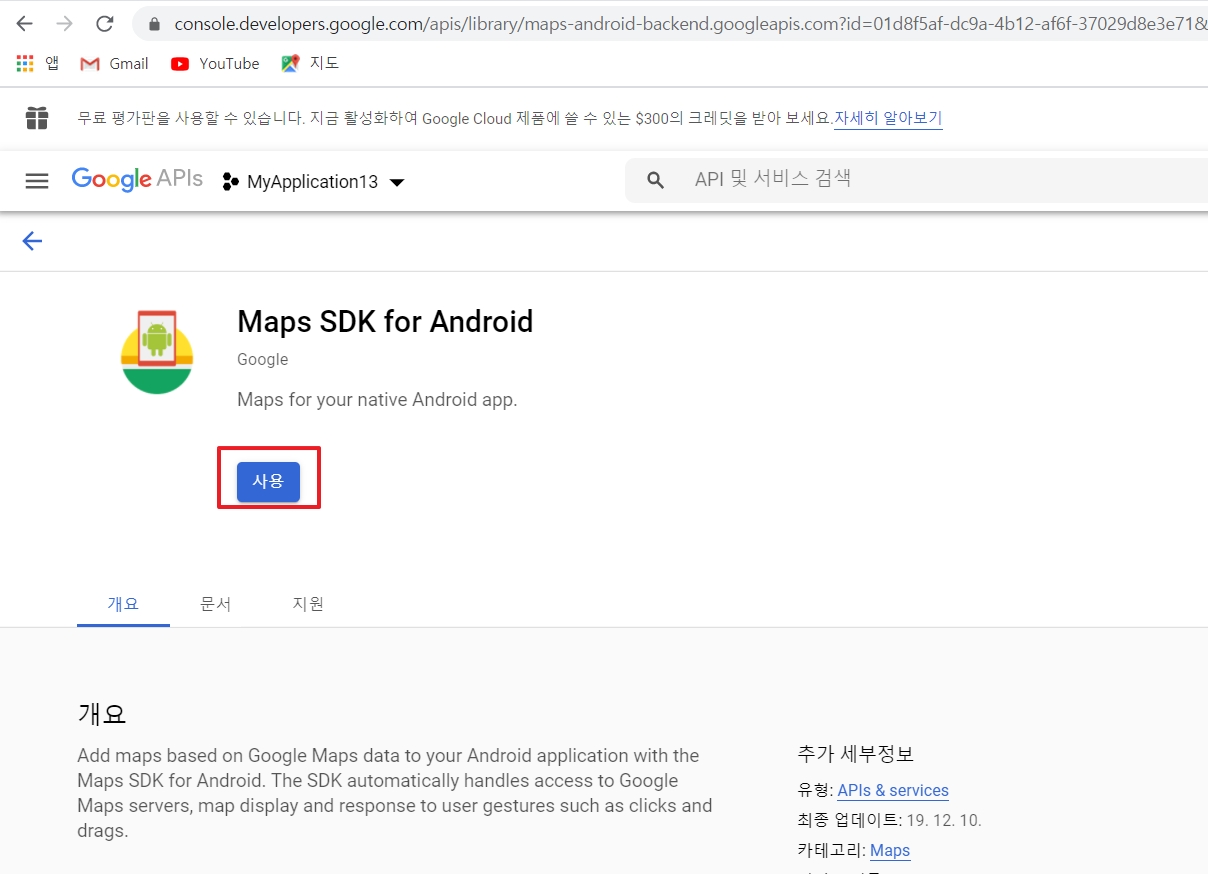Click the search magnifier icon

pos(656,180)
